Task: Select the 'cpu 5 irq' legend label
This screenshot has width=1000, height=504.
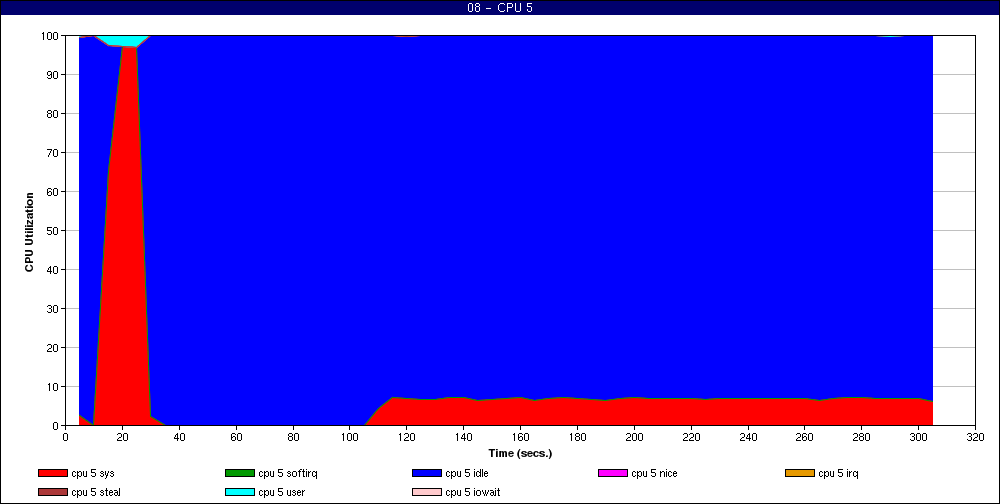Action: (839, 473)
